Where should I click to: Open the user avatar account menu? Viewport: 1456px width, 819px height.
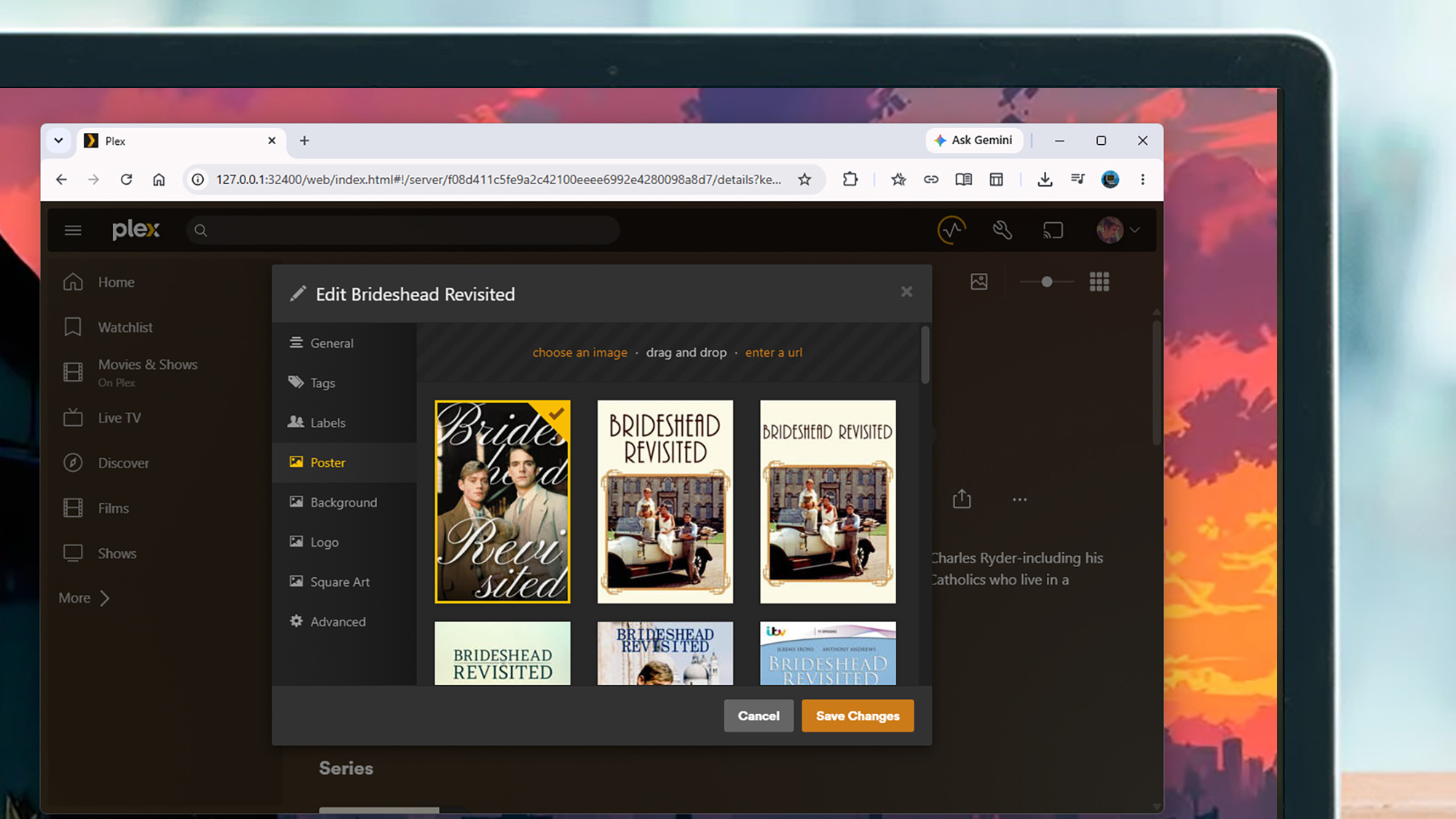tap(1118, 230)
